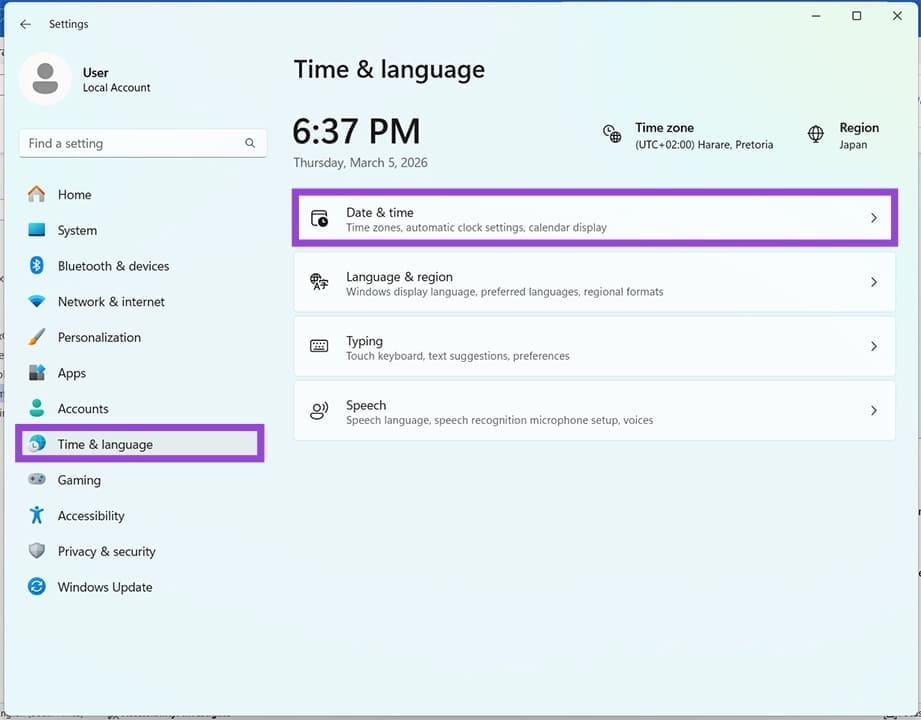The image size is (921, 720).
Task: Click the Find a setting search box
Action: pos(140,143)
